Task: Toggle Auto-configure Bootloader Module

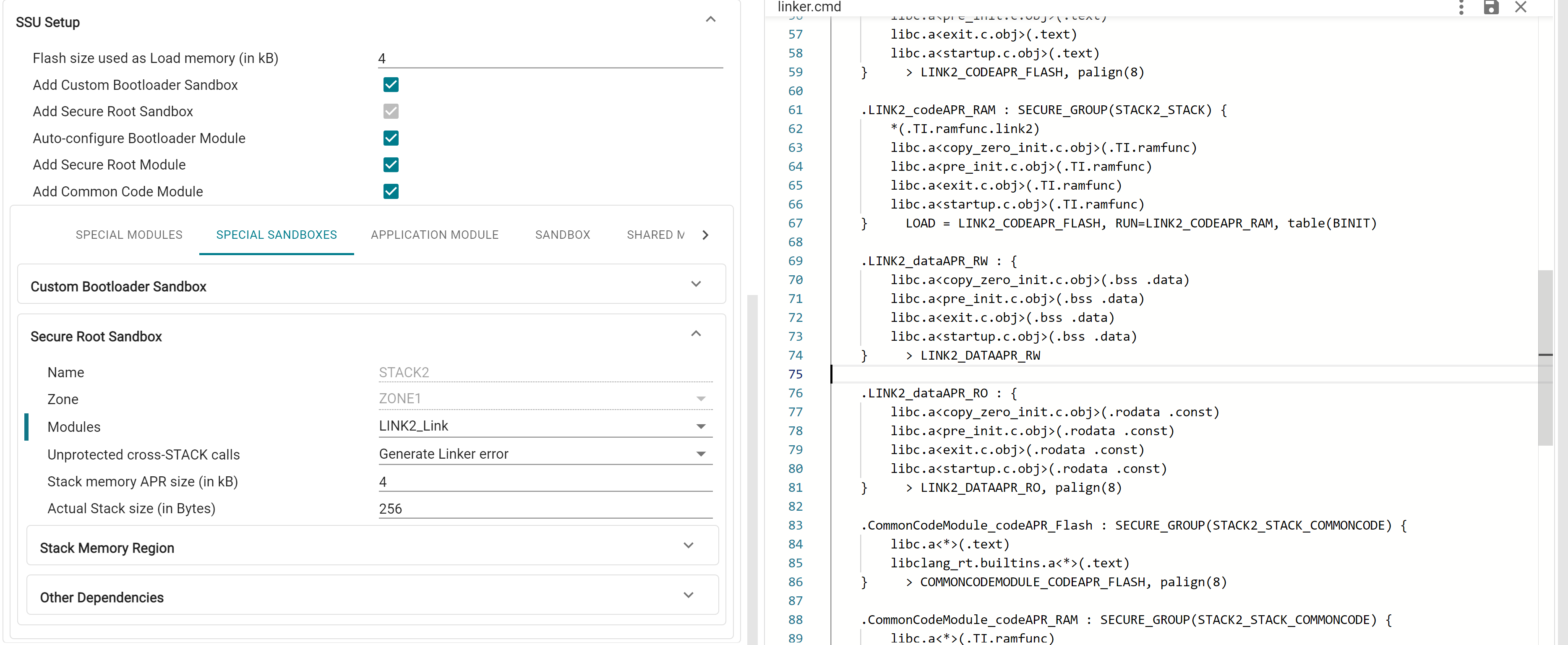Action: (390, 138)
